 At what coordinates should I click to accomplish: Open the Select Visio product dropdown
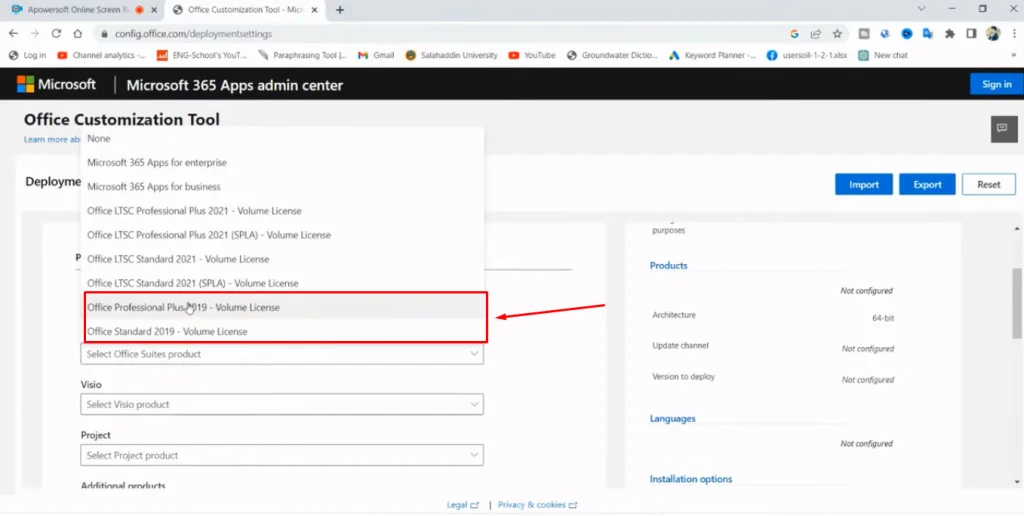282,404
